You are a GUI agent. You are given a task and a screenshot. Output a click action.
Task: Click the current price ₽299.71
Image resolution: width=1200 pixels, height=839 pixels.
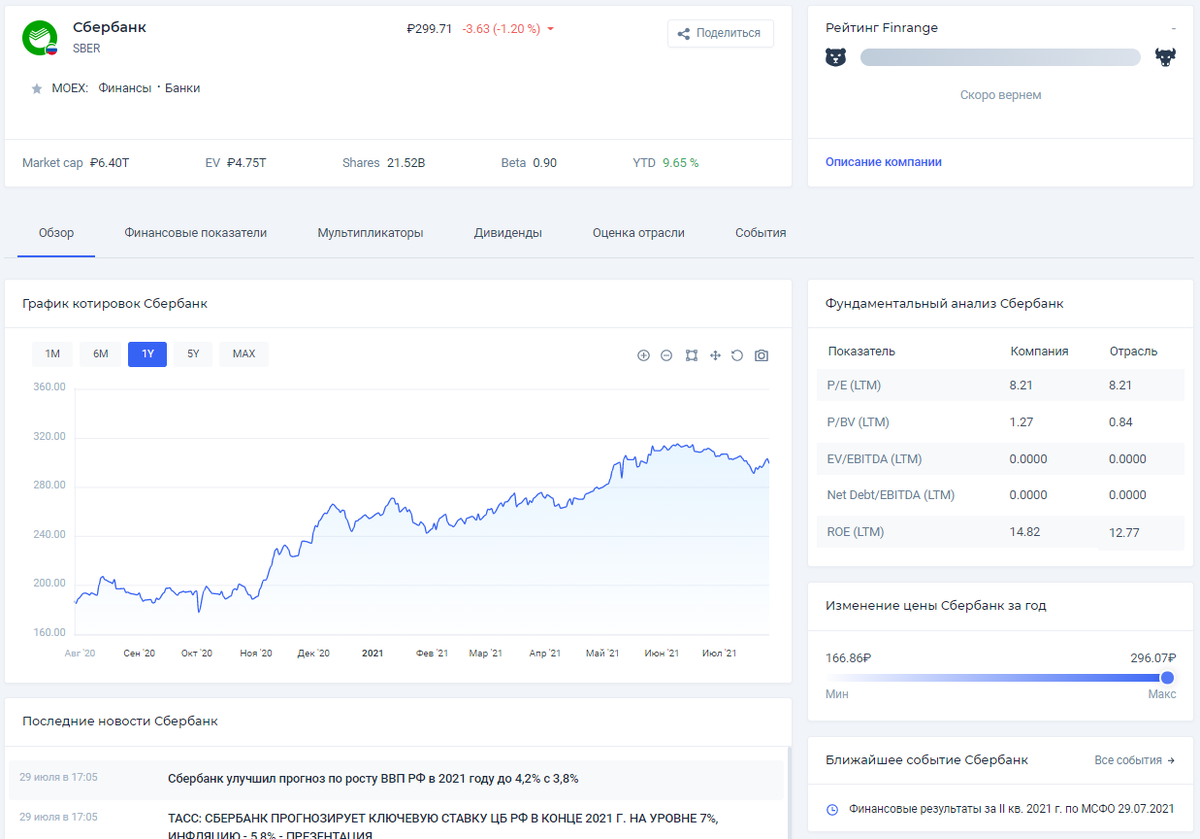430,29
